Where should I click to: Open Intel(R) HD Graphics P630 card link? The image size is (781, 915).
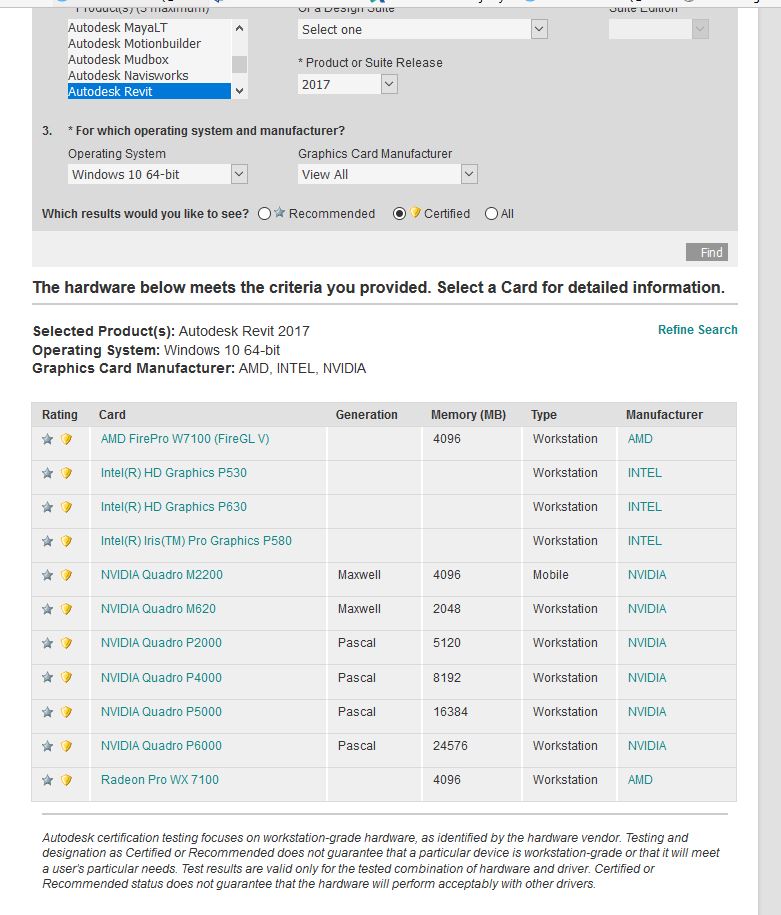[173, 507]
